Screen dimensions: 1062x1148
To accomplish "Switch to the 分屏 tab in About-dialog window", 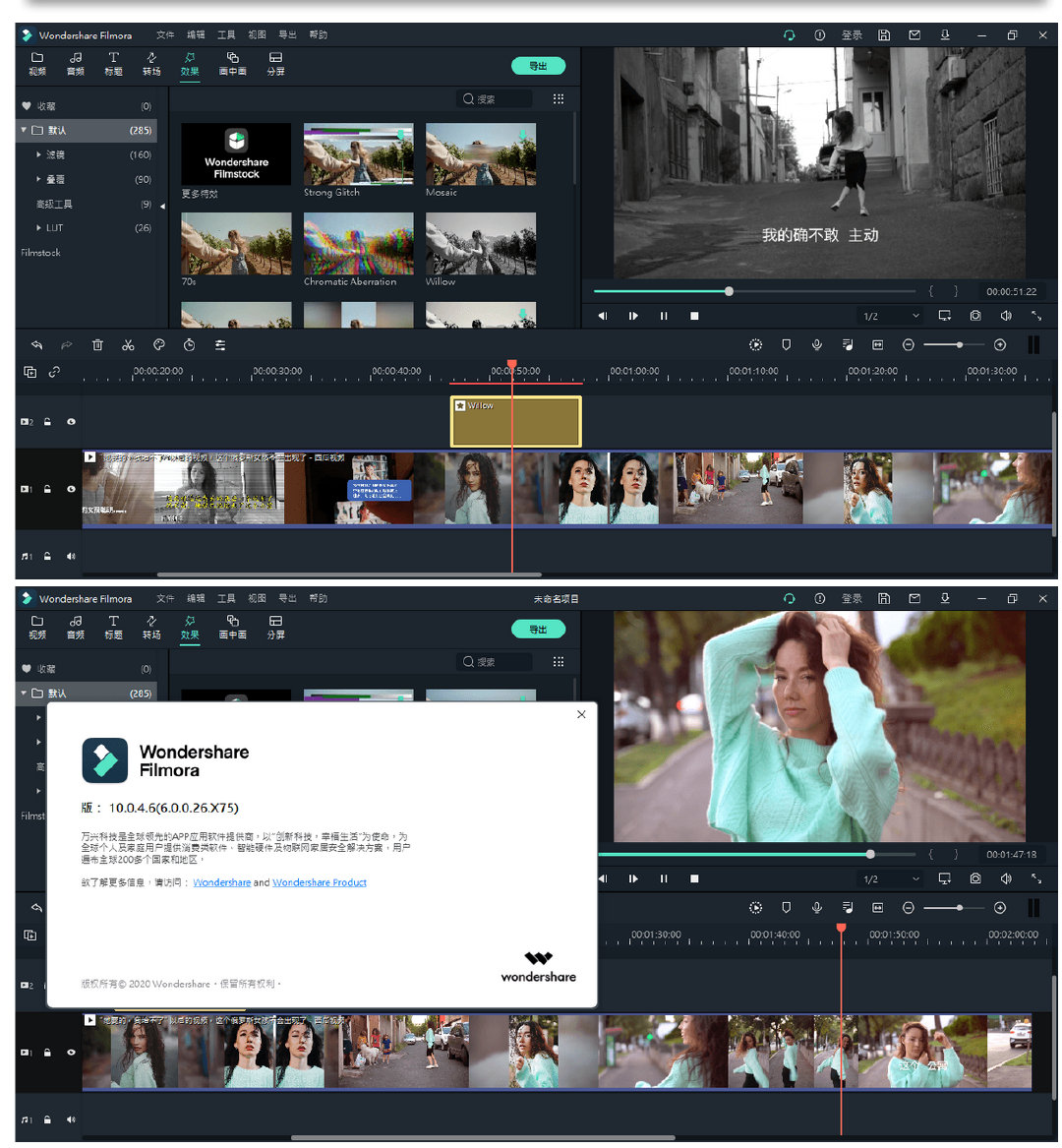I will pos(276,627).
